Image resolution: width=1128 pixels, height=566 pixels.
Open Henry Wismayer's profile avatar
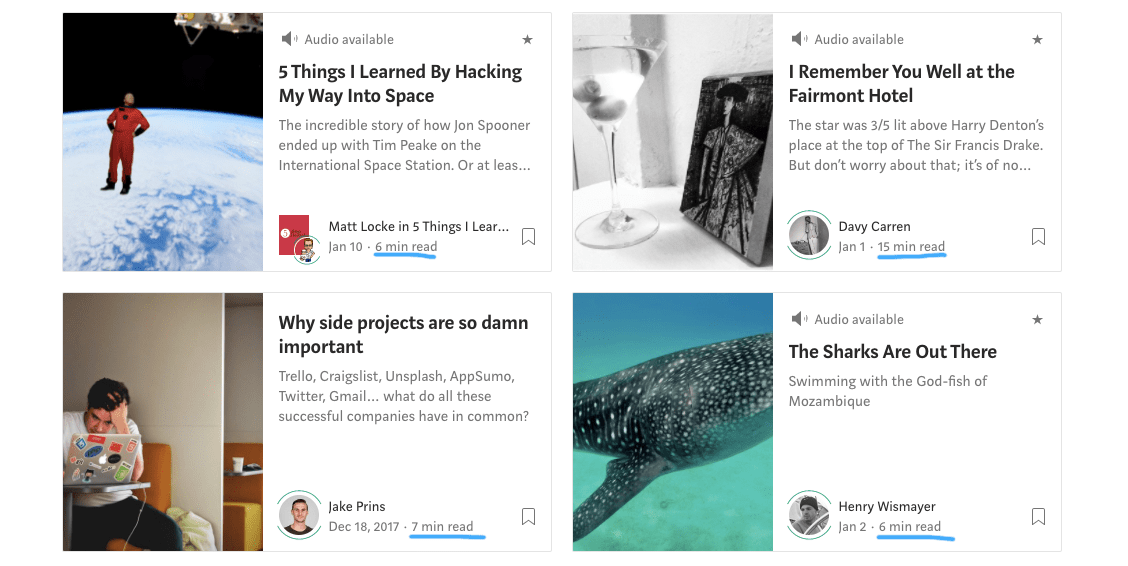click(x=809, y=515)
